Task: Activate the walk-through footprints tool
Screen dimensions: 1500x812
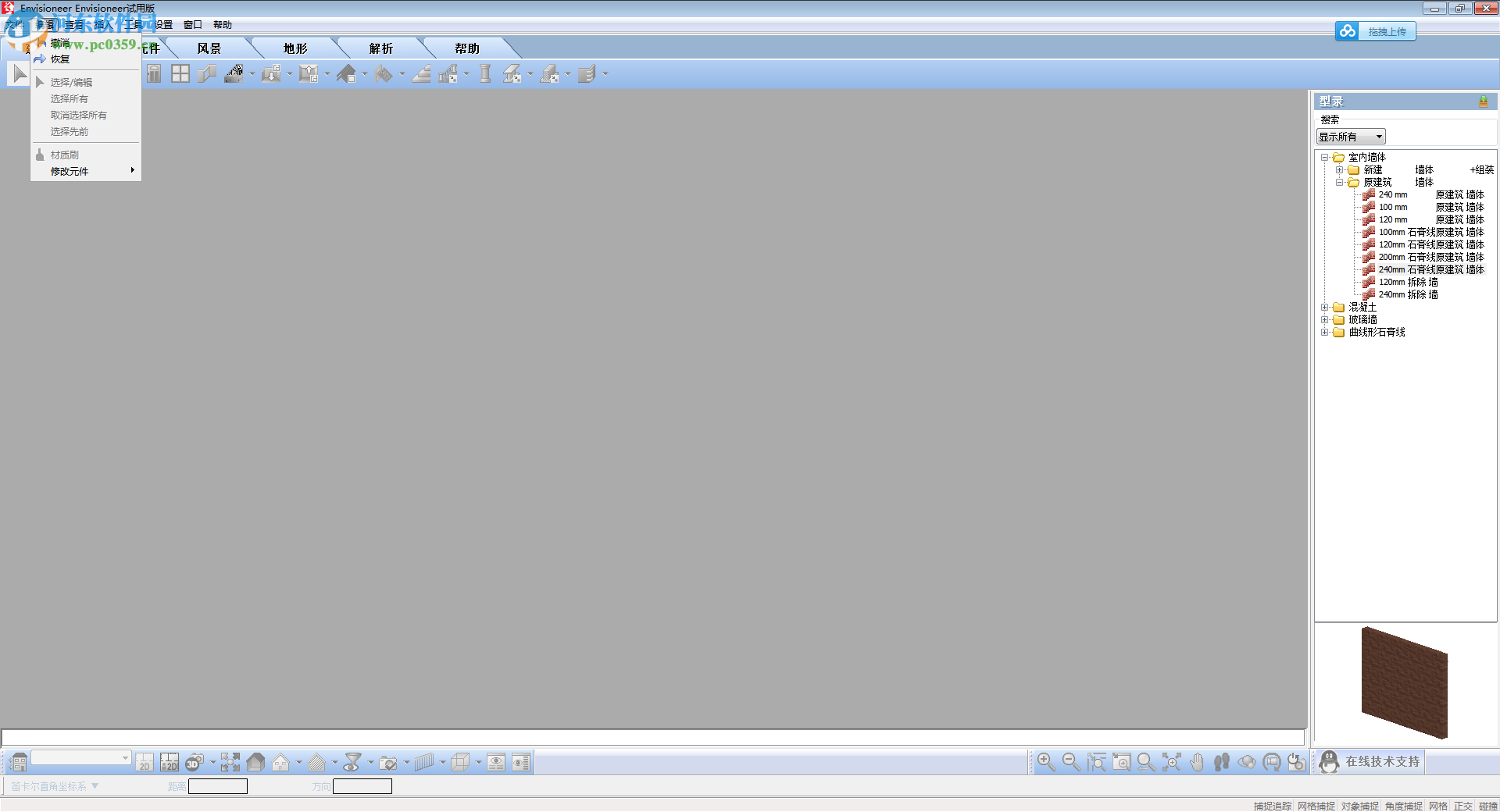Action: (x=1222, y=762)
